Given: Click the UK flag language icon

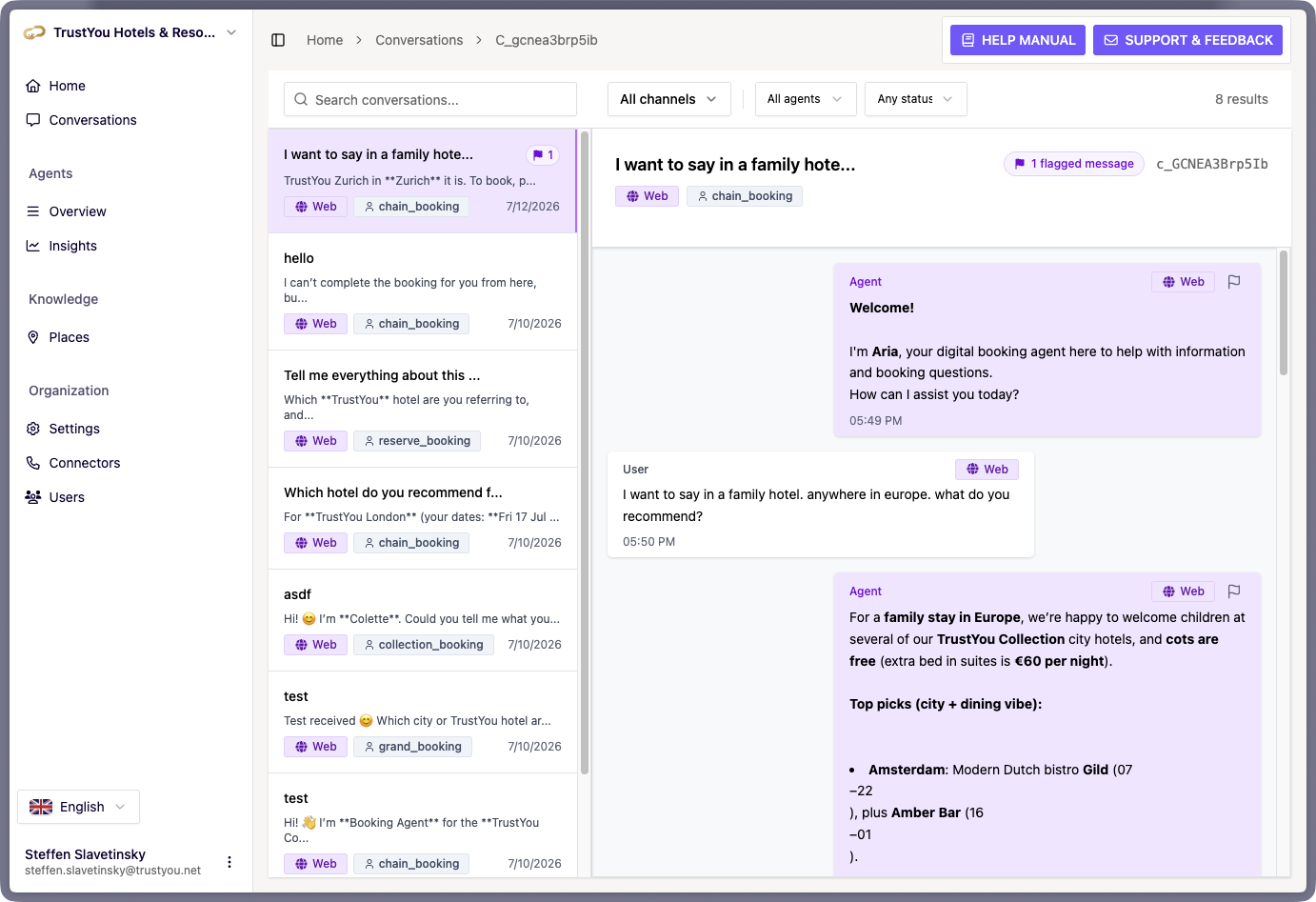Looking at the screenshot, I should click(x=41, y=807).
